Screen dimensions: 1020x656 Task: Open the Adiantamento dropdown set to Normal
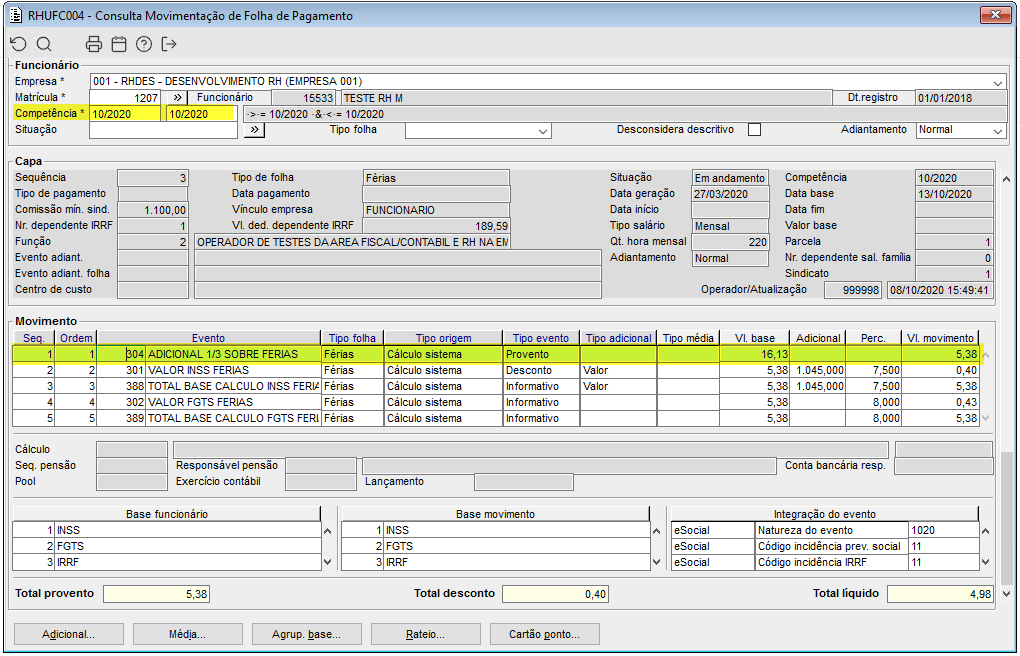[997, 131]
